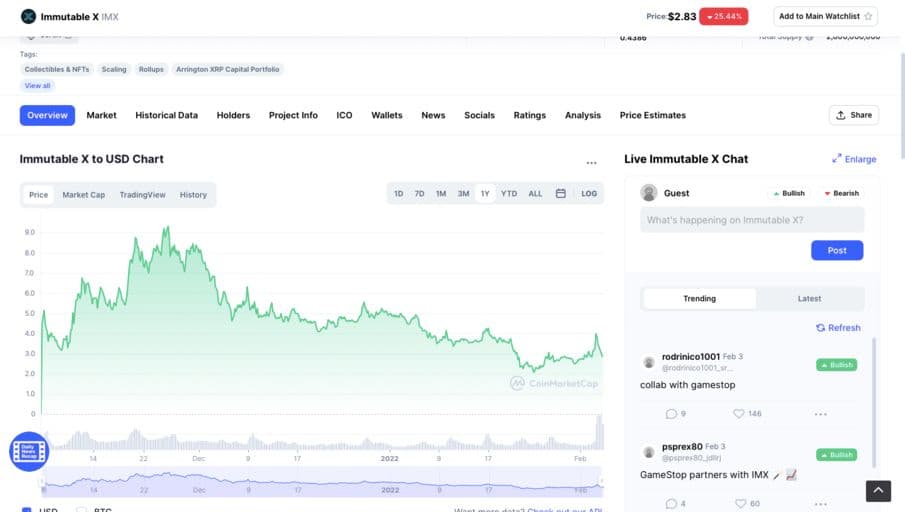Open Daily News Recap floating widget
905x512 pixels.
[x=29, y=451]
